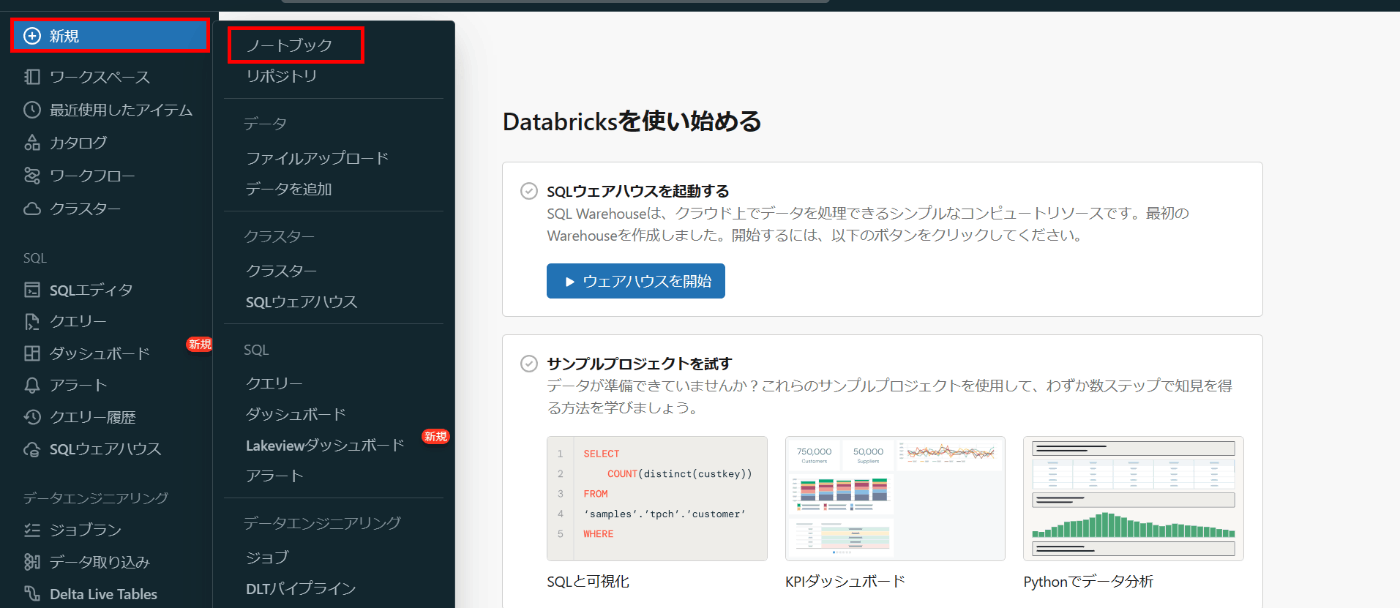Click the SQLエディタ terminal icon
This screenshot has height=608, width=1400.
tap(32, 290)
